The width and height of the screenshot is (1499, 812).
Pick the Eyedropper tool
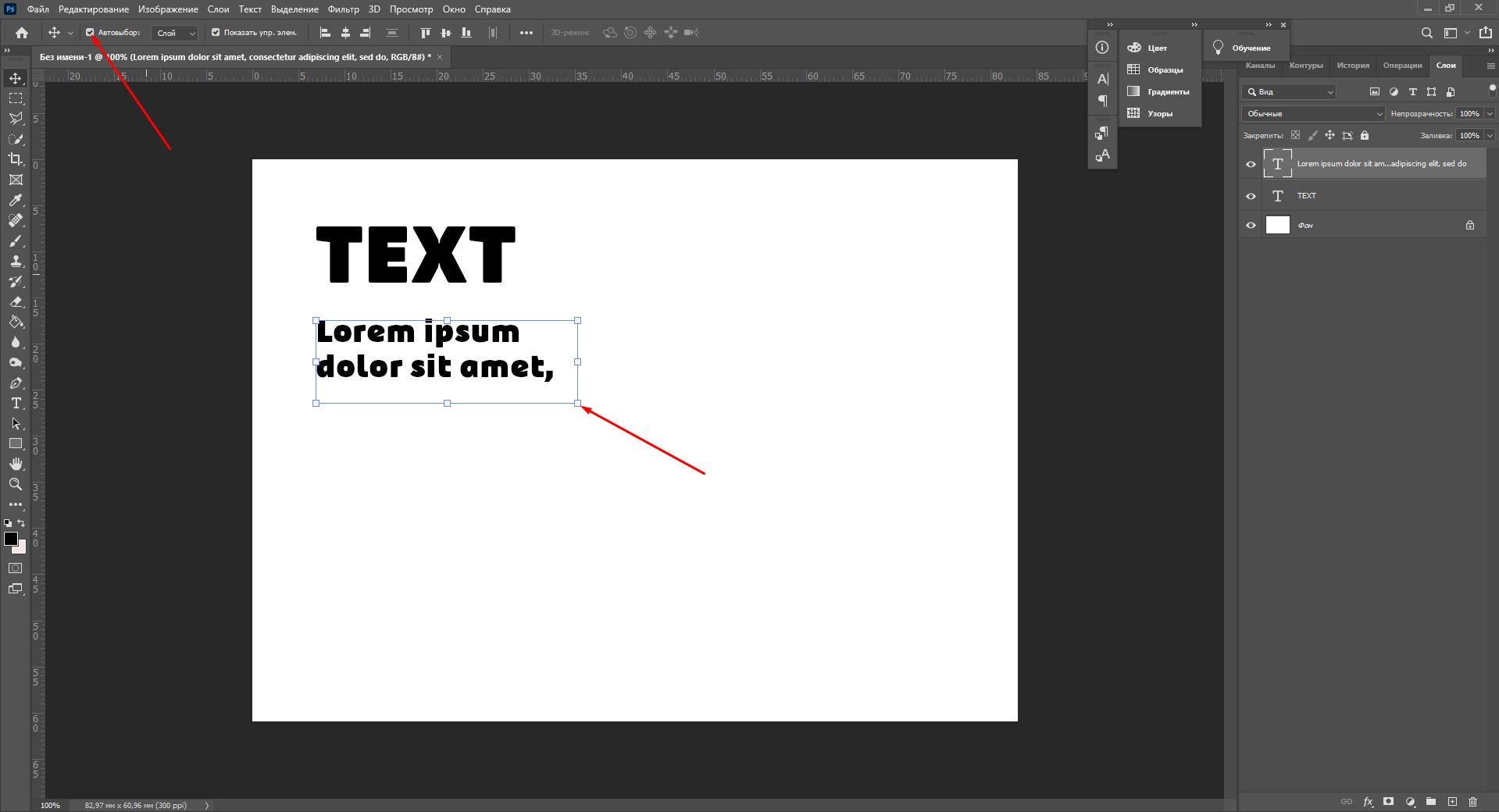[x=16, y=201]
